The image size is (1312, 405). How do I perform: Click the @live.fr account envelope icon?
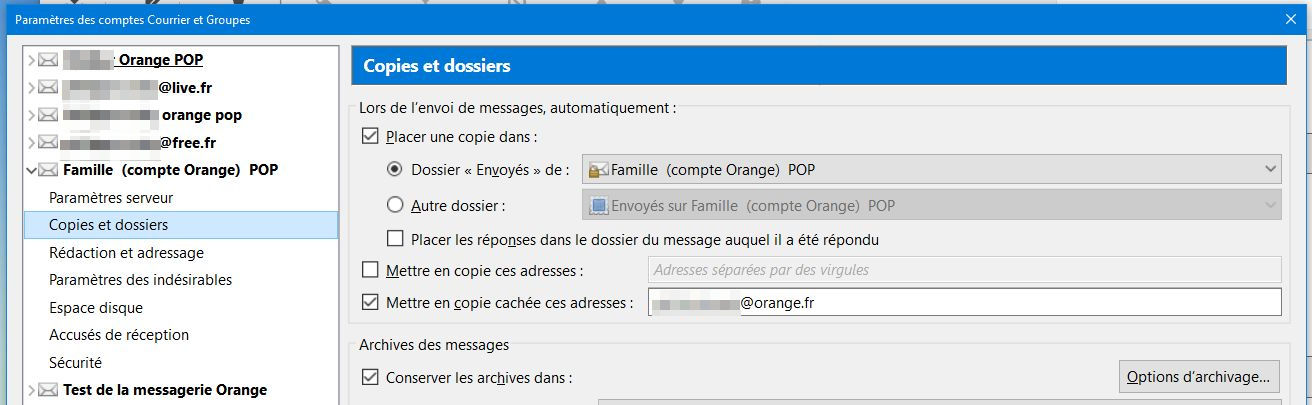[48, 88]
